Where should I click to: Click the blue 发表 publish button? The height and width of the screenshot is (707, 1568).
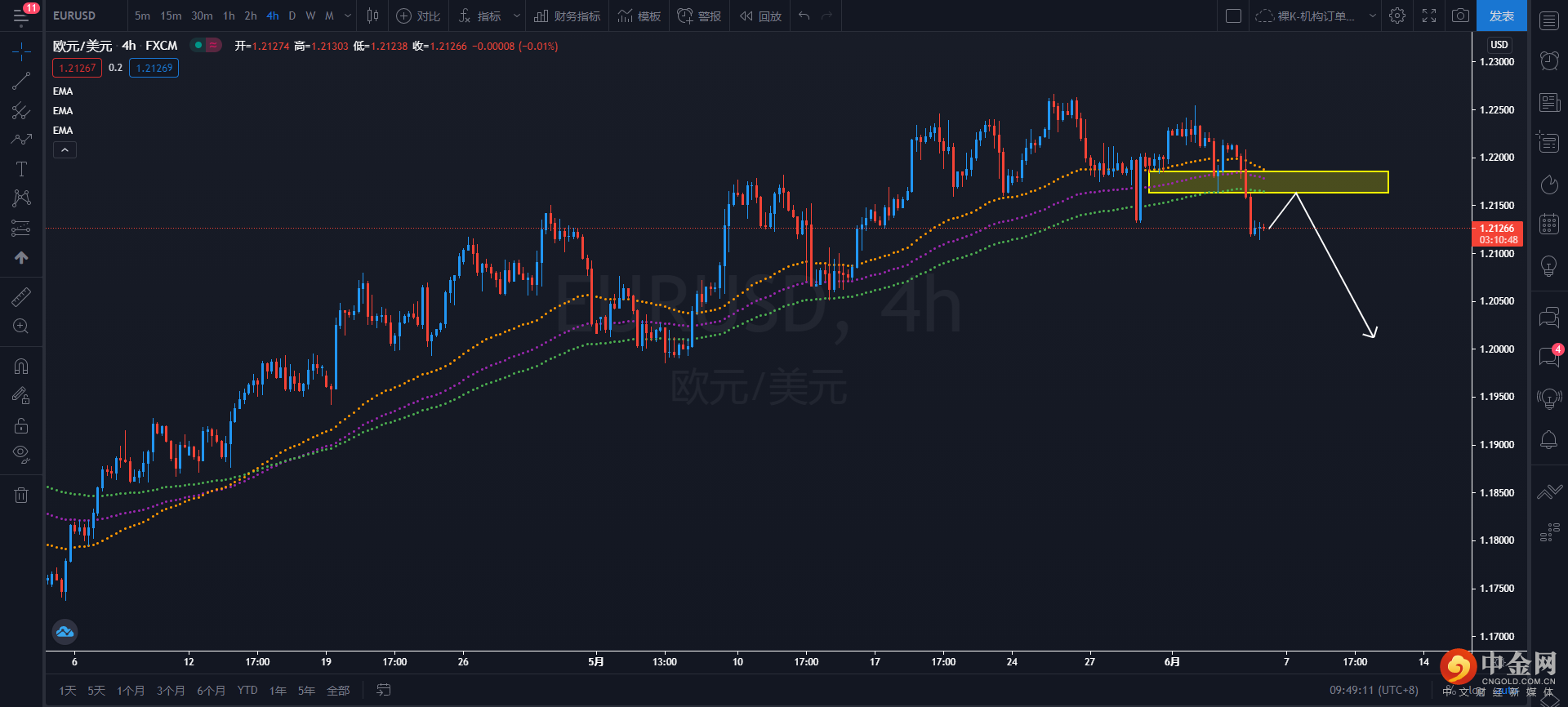click(1501, 16)
